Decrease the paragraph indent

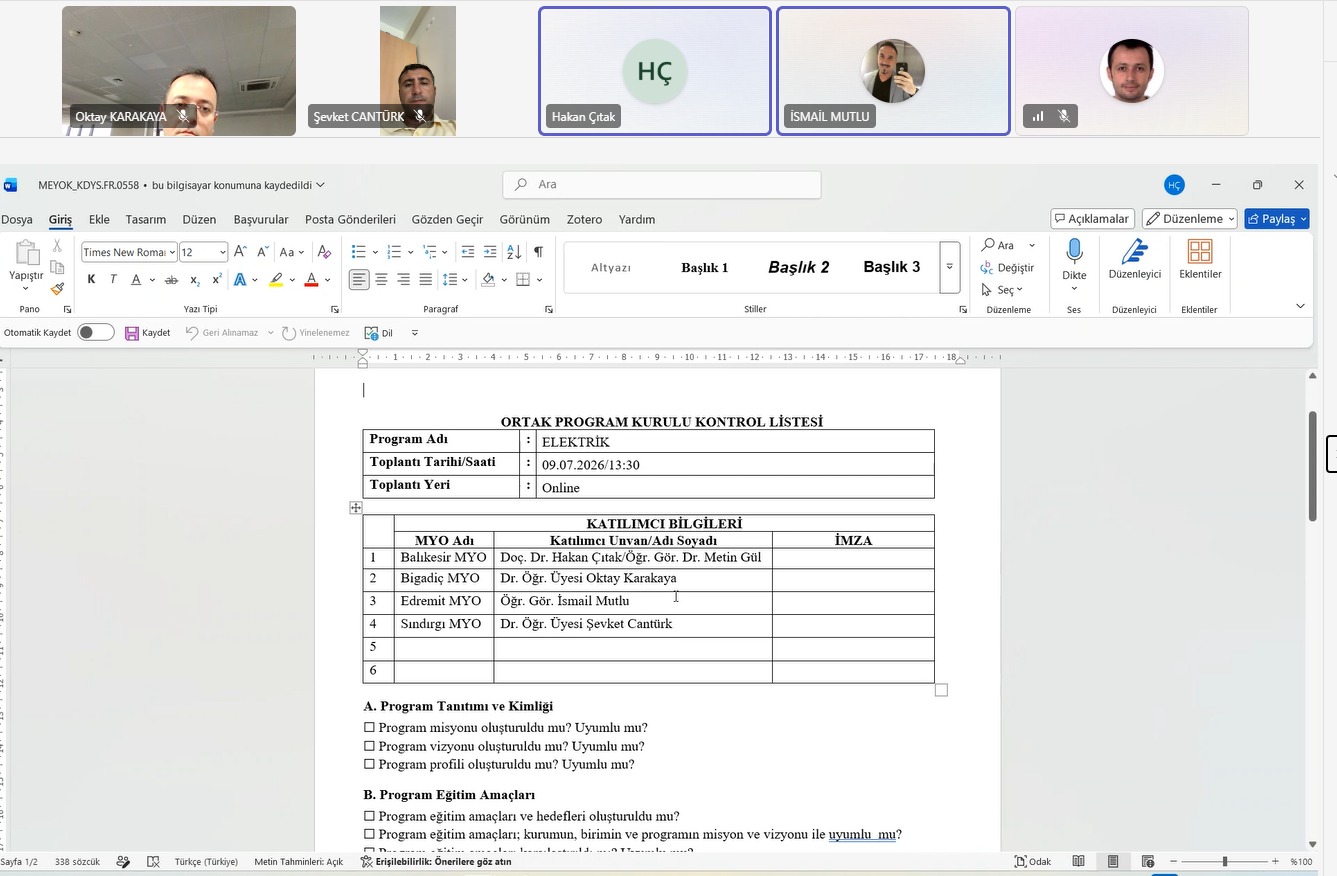pos(468,252)
